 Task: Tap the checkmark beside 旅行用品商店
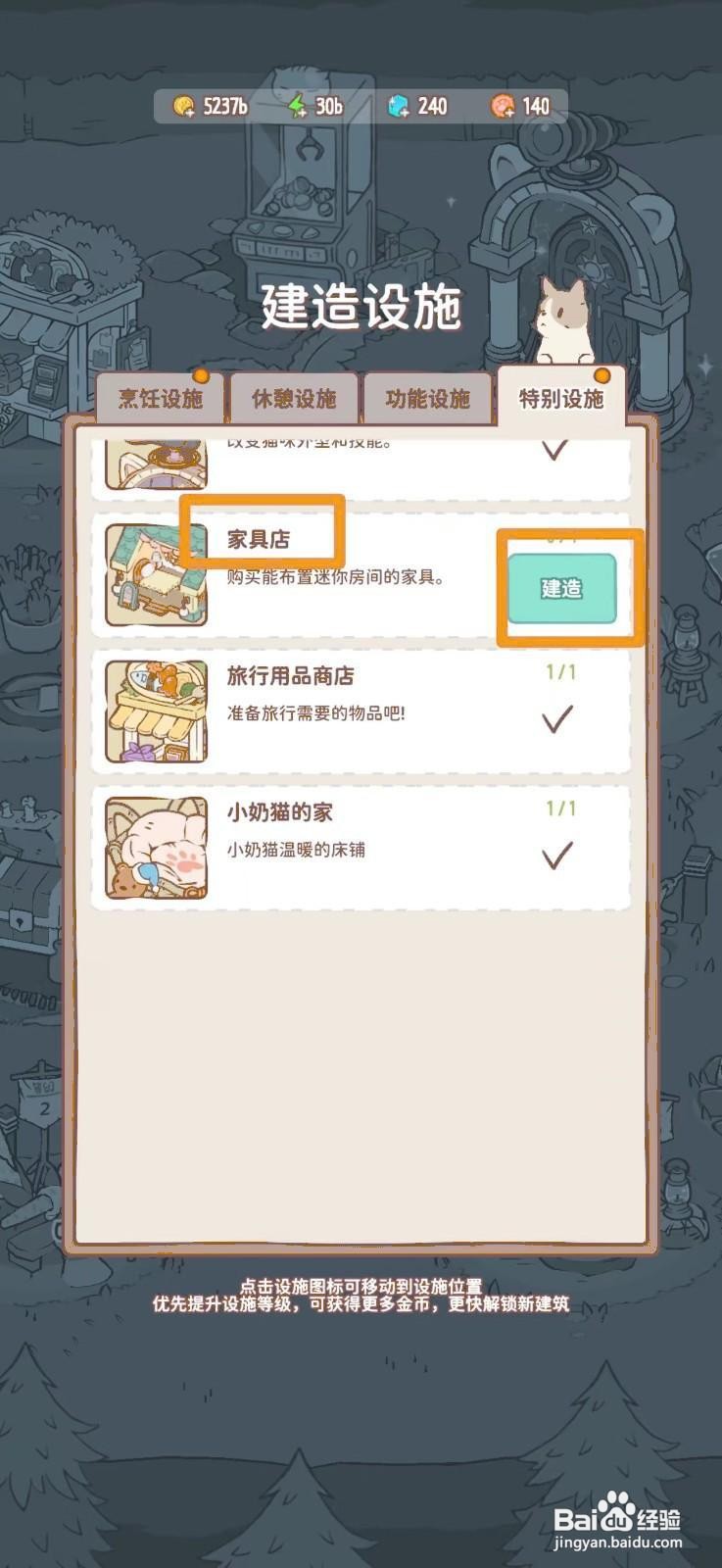[557, 720]
